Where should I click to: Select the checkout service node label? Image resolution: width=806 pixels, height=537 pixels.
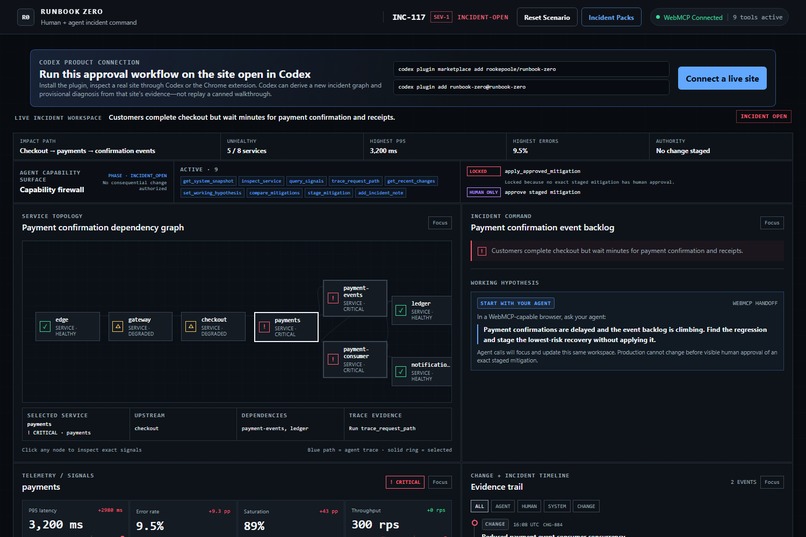[214, 320]
